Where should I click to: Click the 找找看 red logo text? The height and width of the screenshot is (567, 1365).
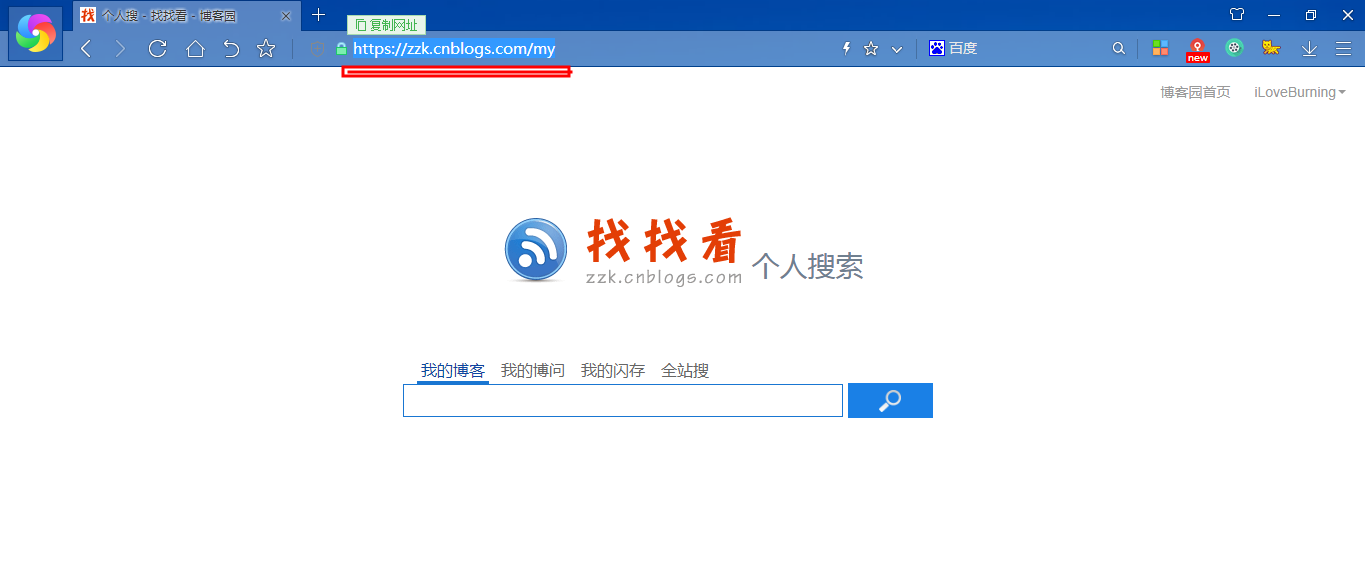click(x=664, y=241)
